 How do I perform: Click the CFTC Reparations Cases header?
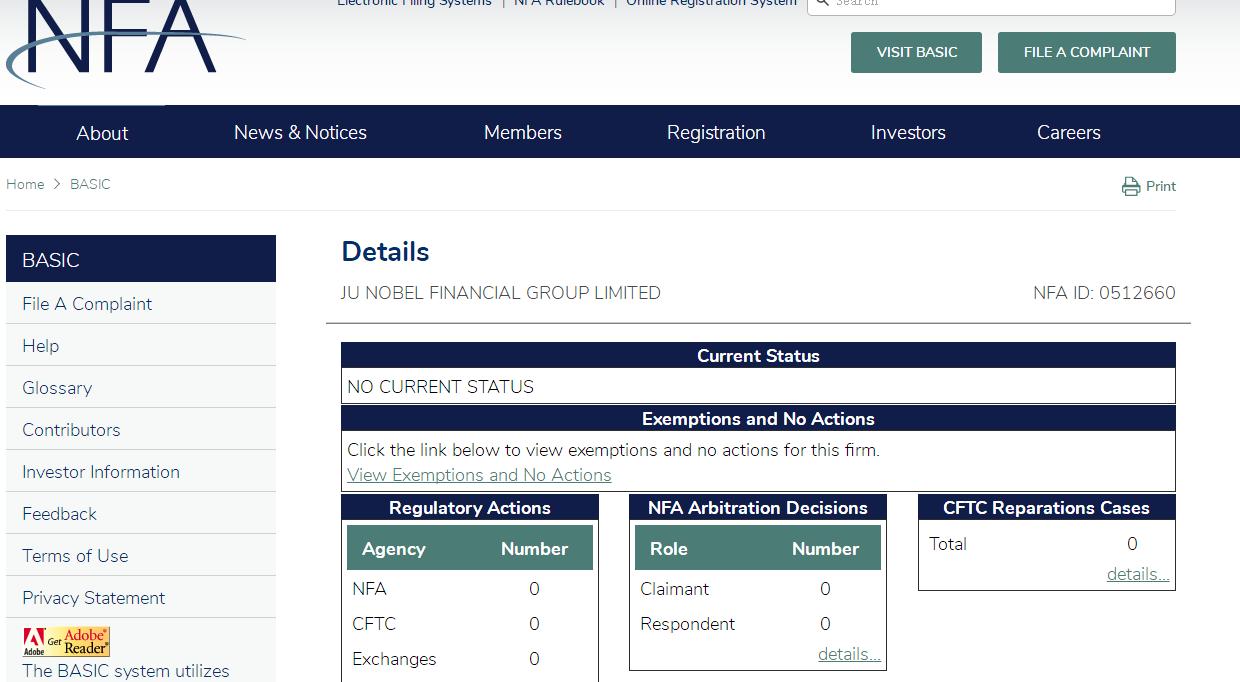tap(1047, 507)
